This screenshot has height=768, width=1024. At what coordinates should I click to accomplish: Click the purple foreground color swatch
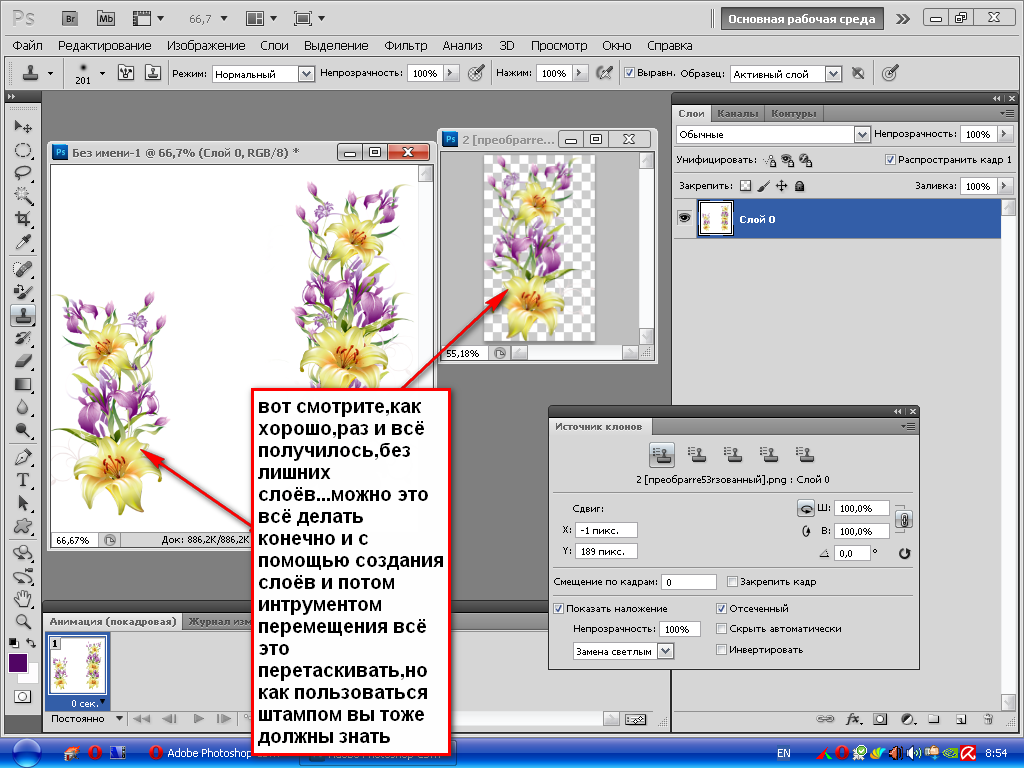[18, 662]
